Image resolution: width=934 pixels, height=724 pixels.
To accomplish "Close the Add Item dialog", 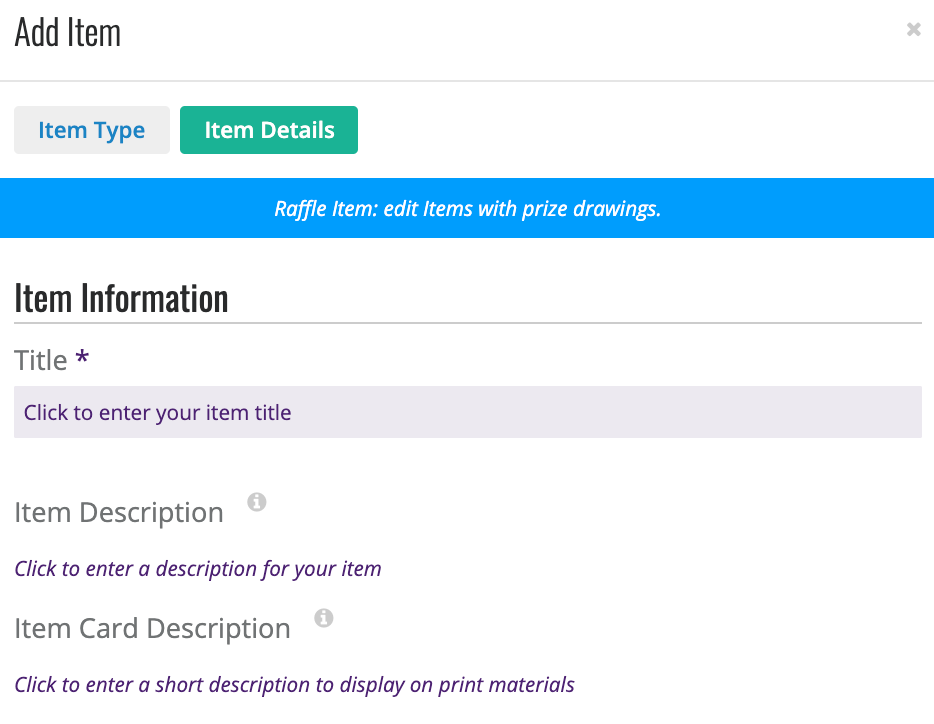I will point(913,29).
